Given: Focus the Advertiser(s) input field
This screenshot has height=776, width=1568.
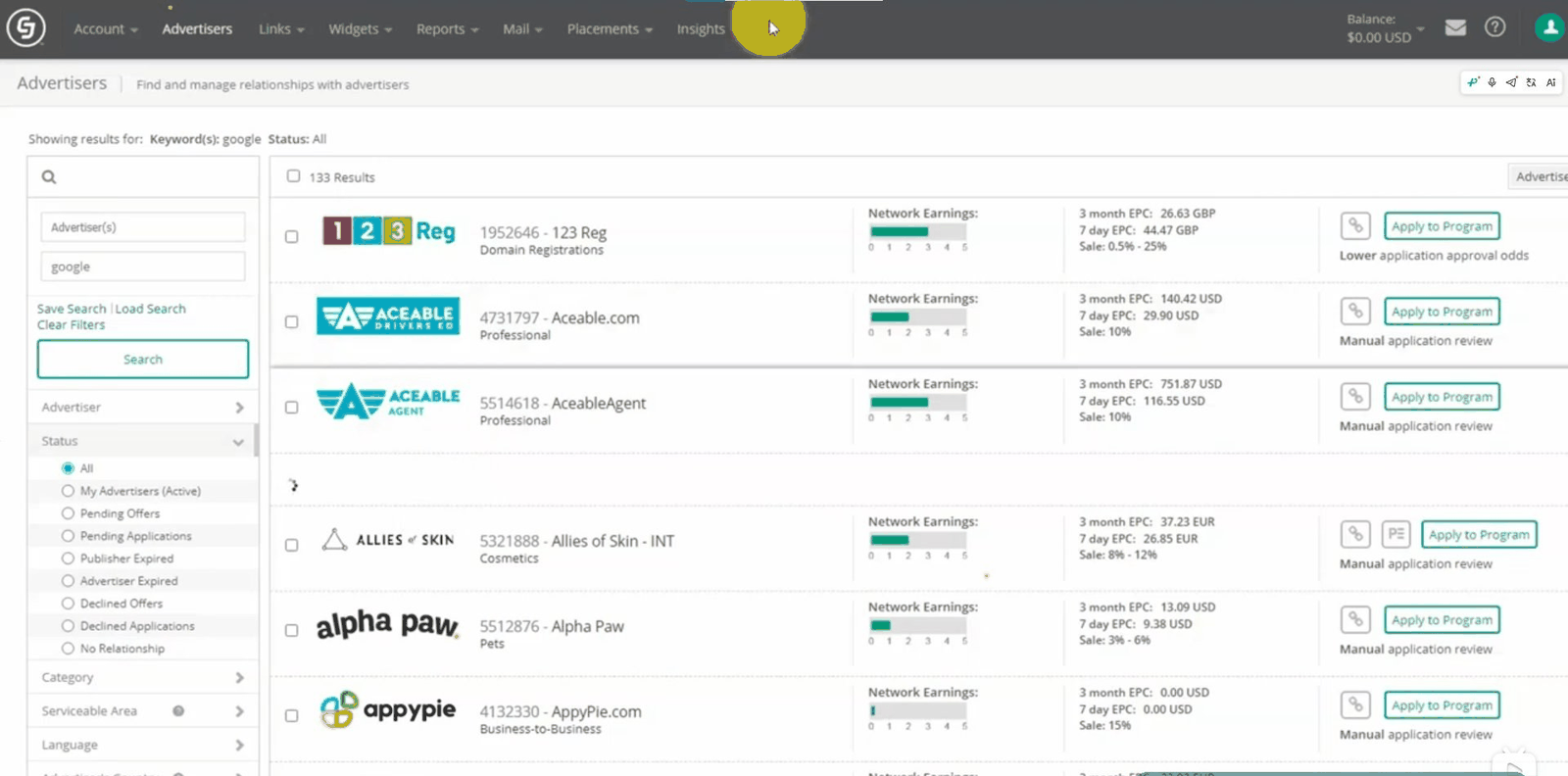Looking at the screenshot, I should (x=143, y=227).
